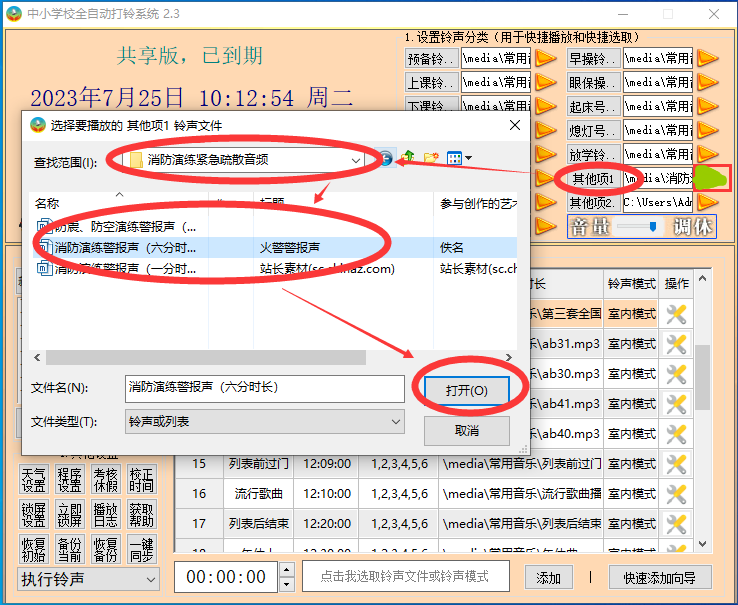Click the wrench icon for ab41.mp3 row
This screenshot has width=738, height=605.
[x=676, y=404]
